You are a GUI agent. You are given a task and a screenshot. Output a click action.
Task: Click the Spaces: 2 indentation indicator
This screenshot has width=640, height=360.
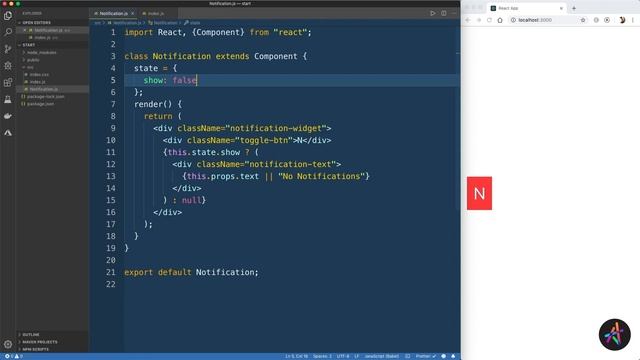point(322,356)
